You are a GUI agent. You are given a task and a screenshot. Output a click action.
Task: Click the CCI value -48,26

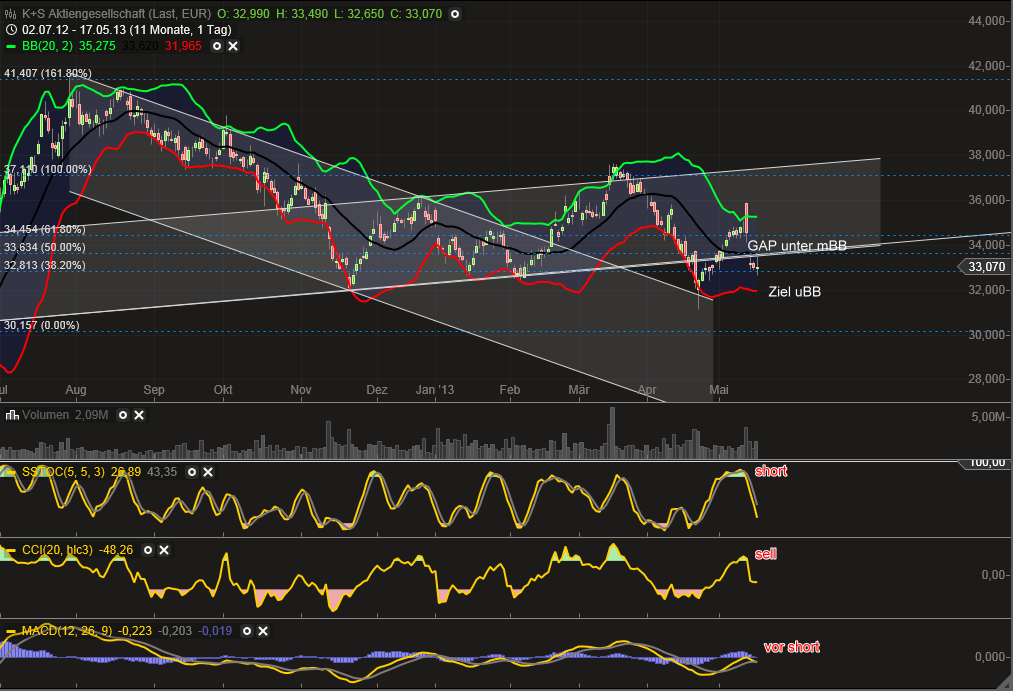tap(116, 550)
